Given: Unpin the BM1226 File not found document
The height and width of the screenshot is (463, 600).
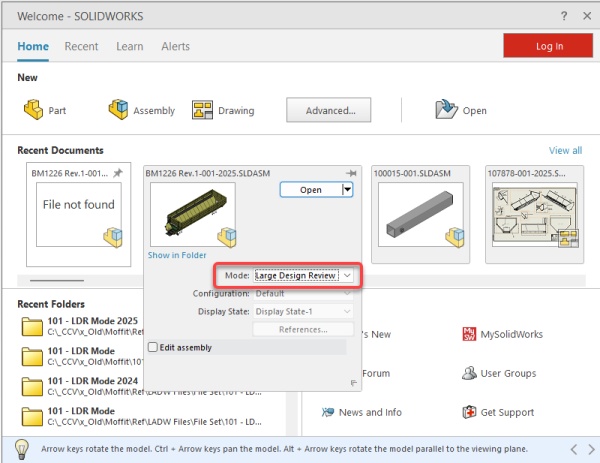Looking at the screenshot, I should [x=118, y=173].
